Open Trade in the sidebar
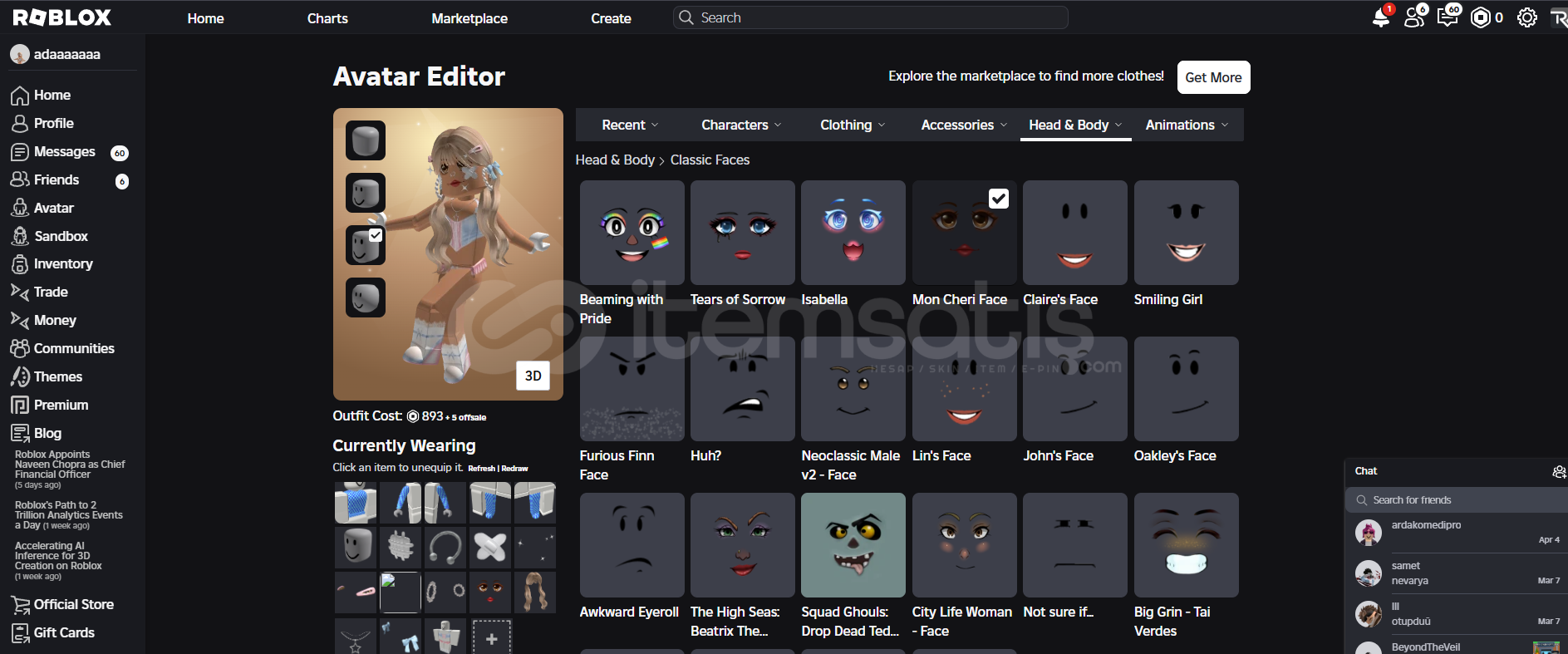1568x654 pixels. pos(40,293)
